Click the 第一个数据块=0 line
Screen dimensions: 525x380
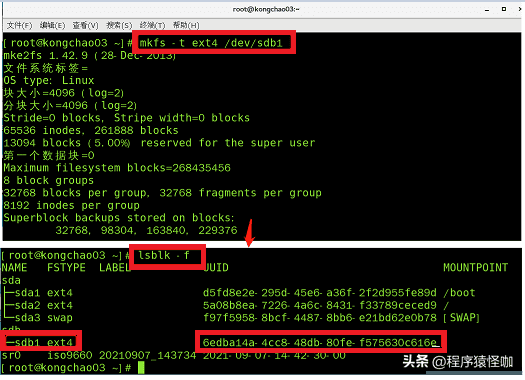(x=49, y=155)
